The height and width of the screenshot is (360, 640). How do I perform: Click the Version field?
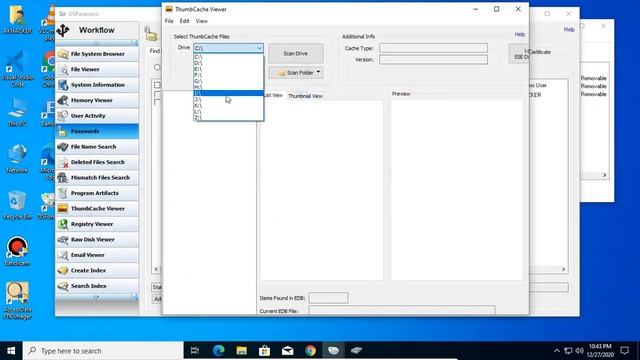click(x=433, y=60)
